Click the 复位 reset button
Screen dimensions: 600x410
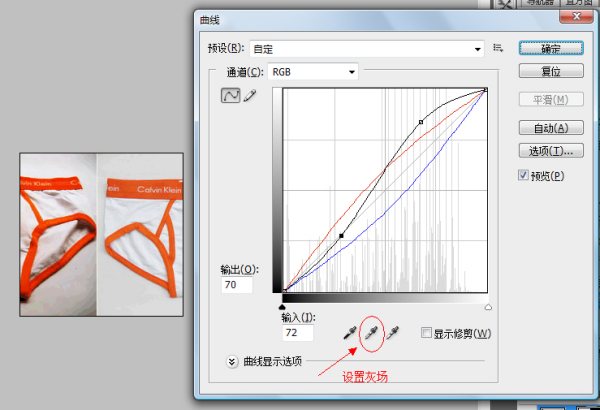(551, 71)
